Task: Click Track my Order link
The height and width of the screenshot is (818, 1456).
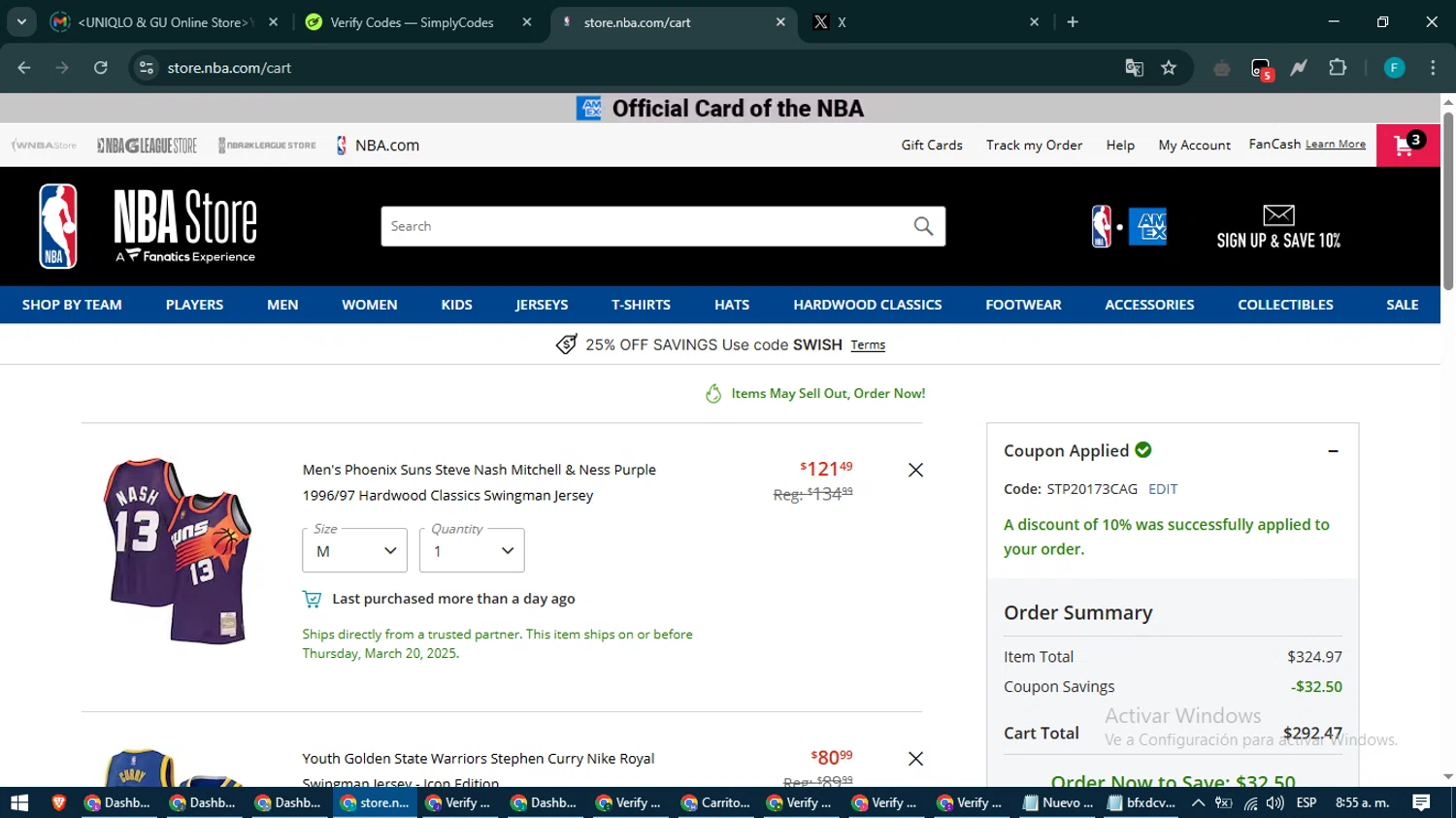Action: (x=1034, y=146)
